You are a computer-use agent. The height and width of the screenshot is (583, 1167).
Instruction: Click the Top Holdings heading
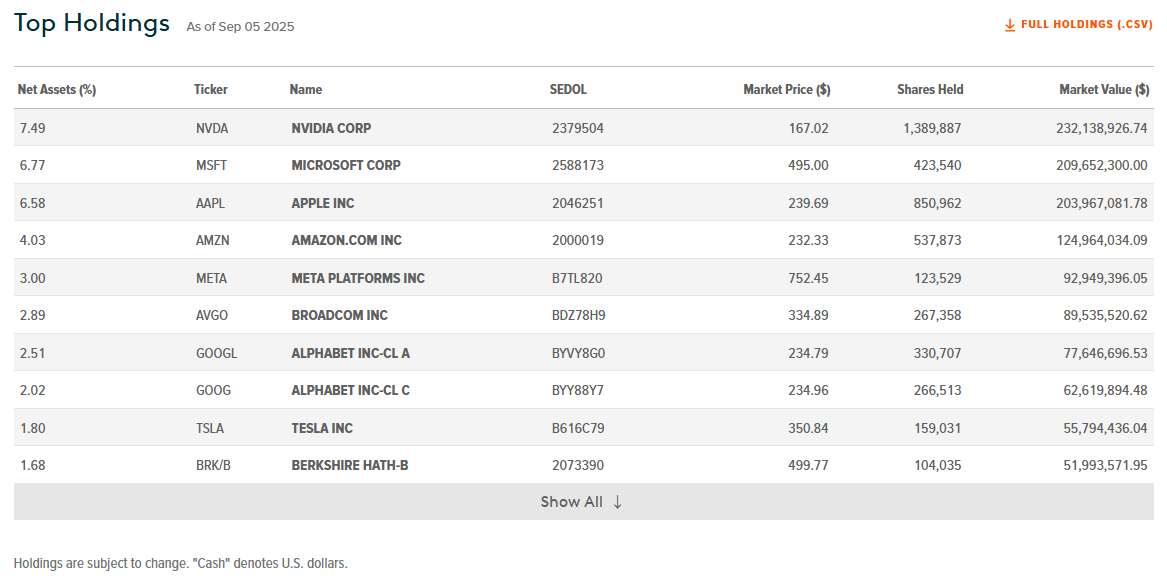92,24
